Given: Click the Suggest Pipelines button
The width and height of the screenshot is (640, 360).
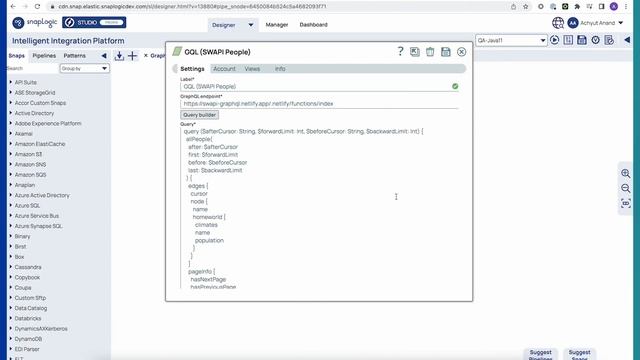Looking at the screenshot, I should click(540, 354).
